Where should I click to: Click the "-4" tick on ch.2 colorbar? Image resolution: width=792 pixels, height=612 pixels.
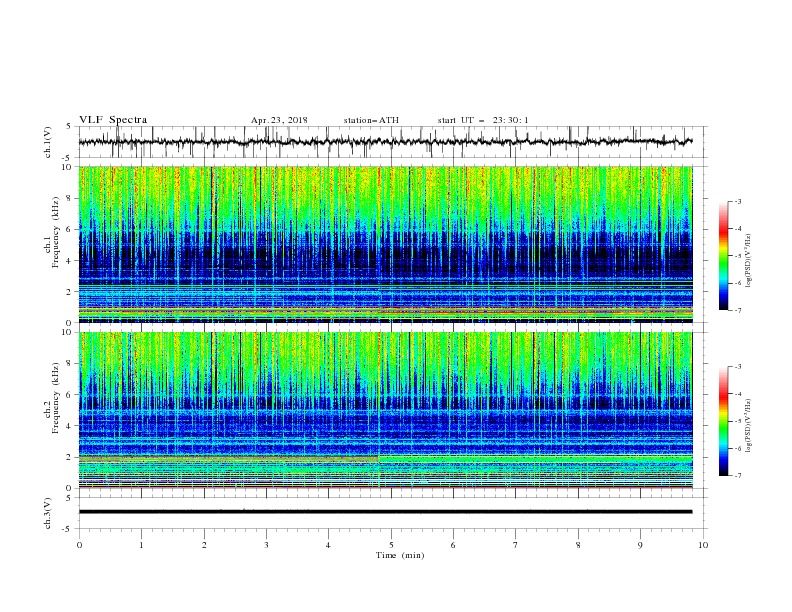click(x=737, y=394)
